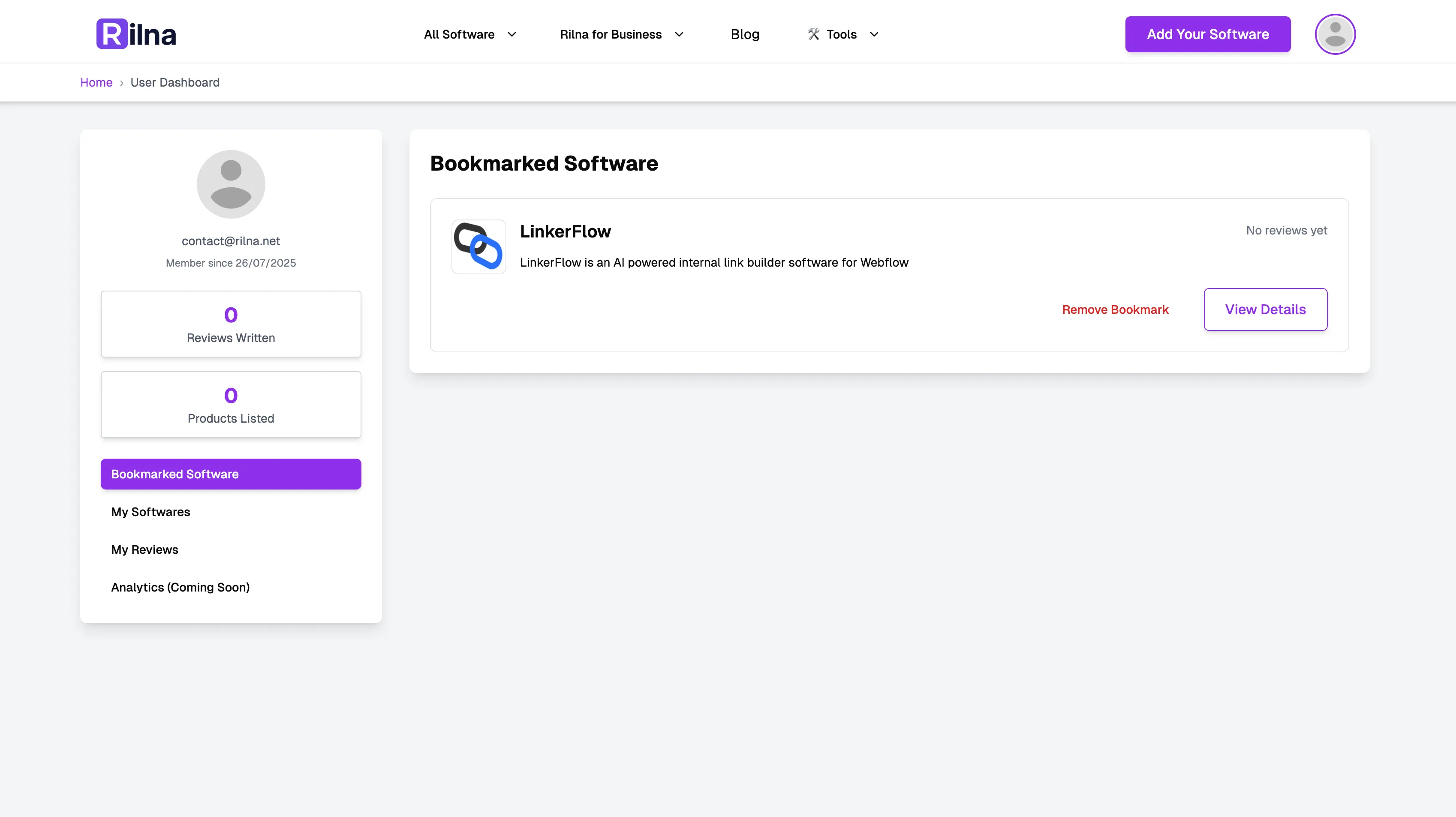Click the LinkerFlow chain-link logo
Screen dimensions: 1456x817
(478, 247)
